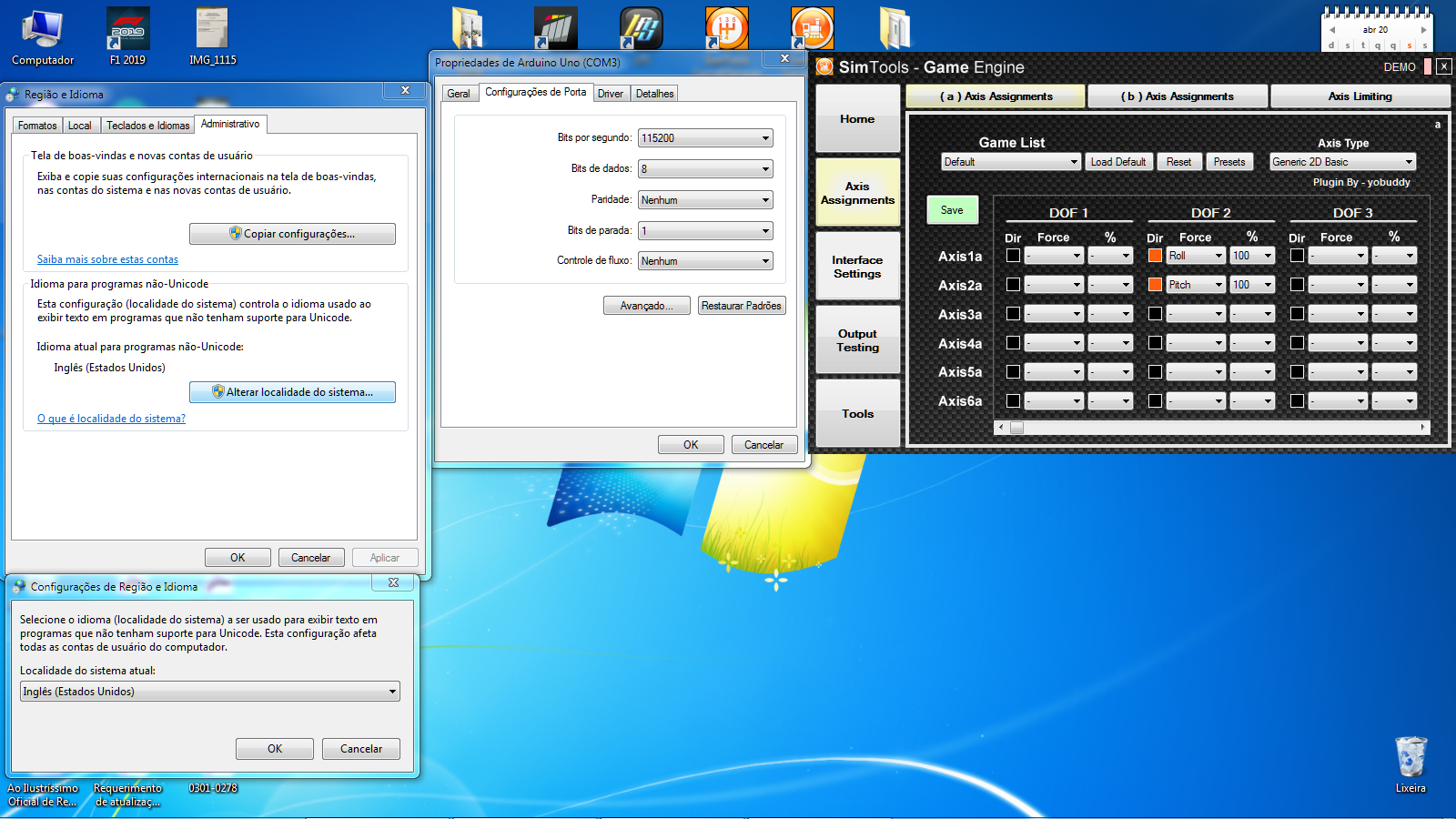The image size is (1456, 819).
Task: Open 'O que é localidade do sistema?' link
Action: 111,419
